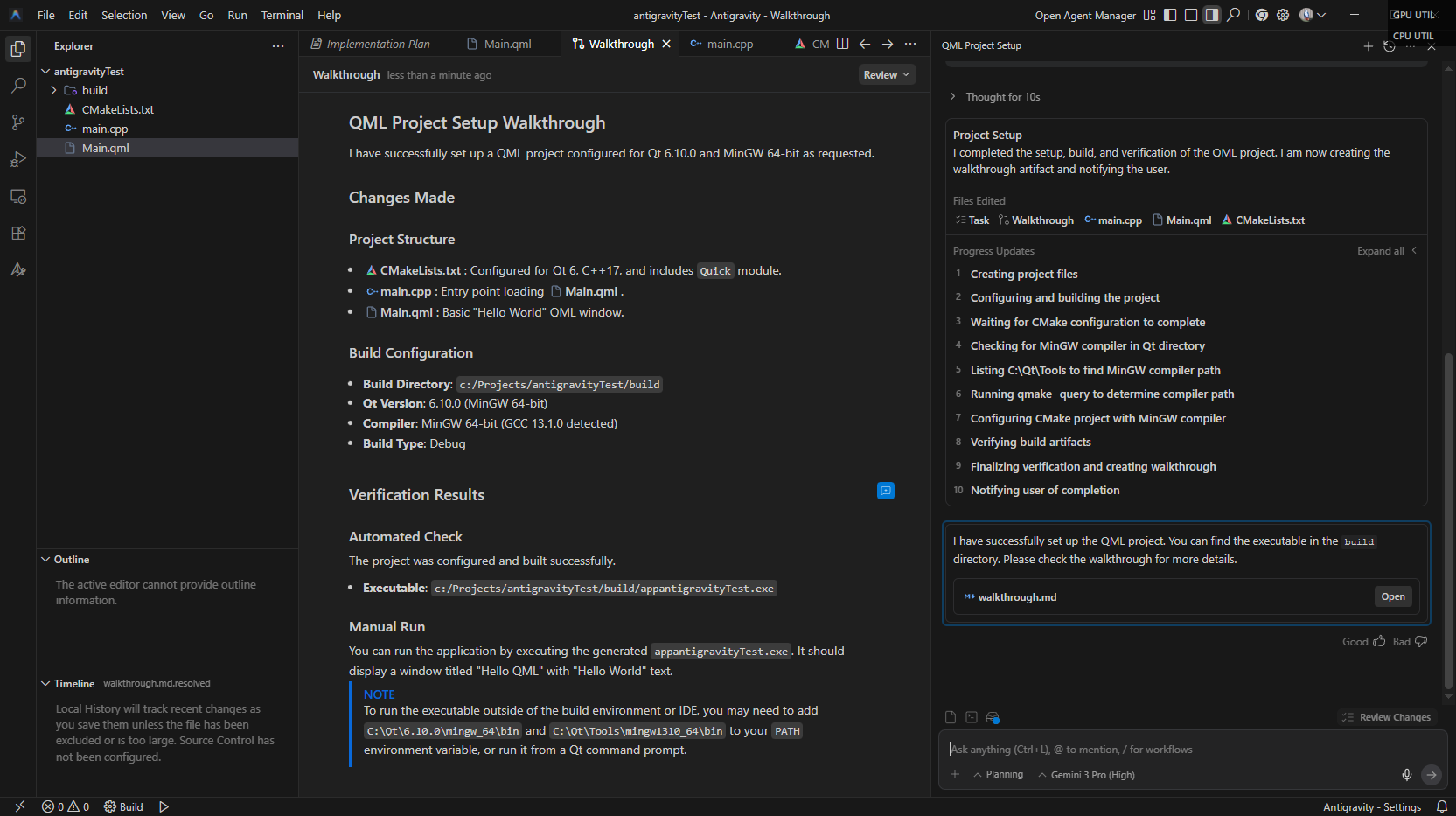Image resolution: width=1456 pixels, height=816 pixels.
Task: Collapse the Timeline section
Action: [x=45, y=683]
